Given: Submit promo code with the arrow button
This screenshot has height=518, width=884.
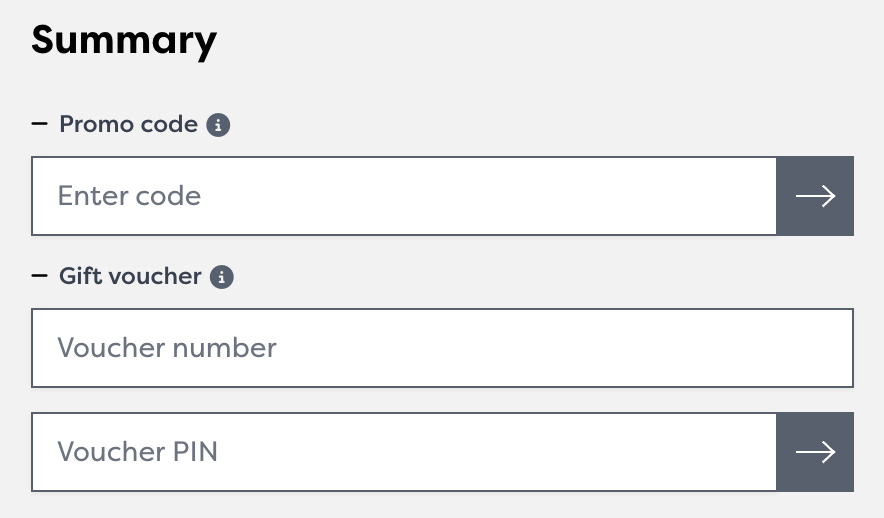Looking at the screenshot, I should coord(815,196).
